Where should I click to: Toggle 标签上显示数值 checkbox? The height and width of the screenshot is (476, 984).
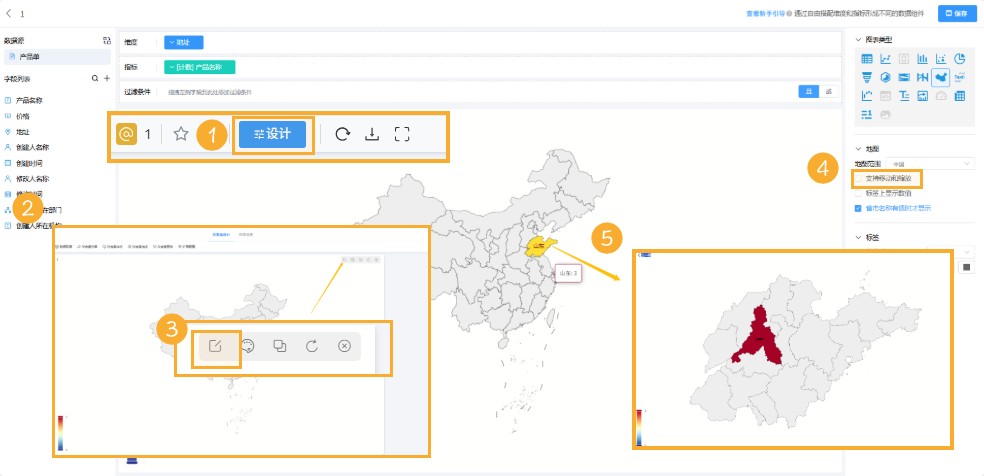[858, 193]
